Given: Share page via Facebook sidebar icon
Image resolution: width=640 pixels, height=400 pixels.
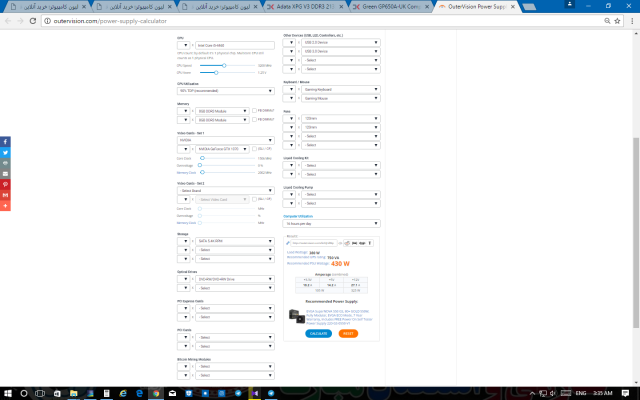Looking at the screenshot, I should [5, 142].
